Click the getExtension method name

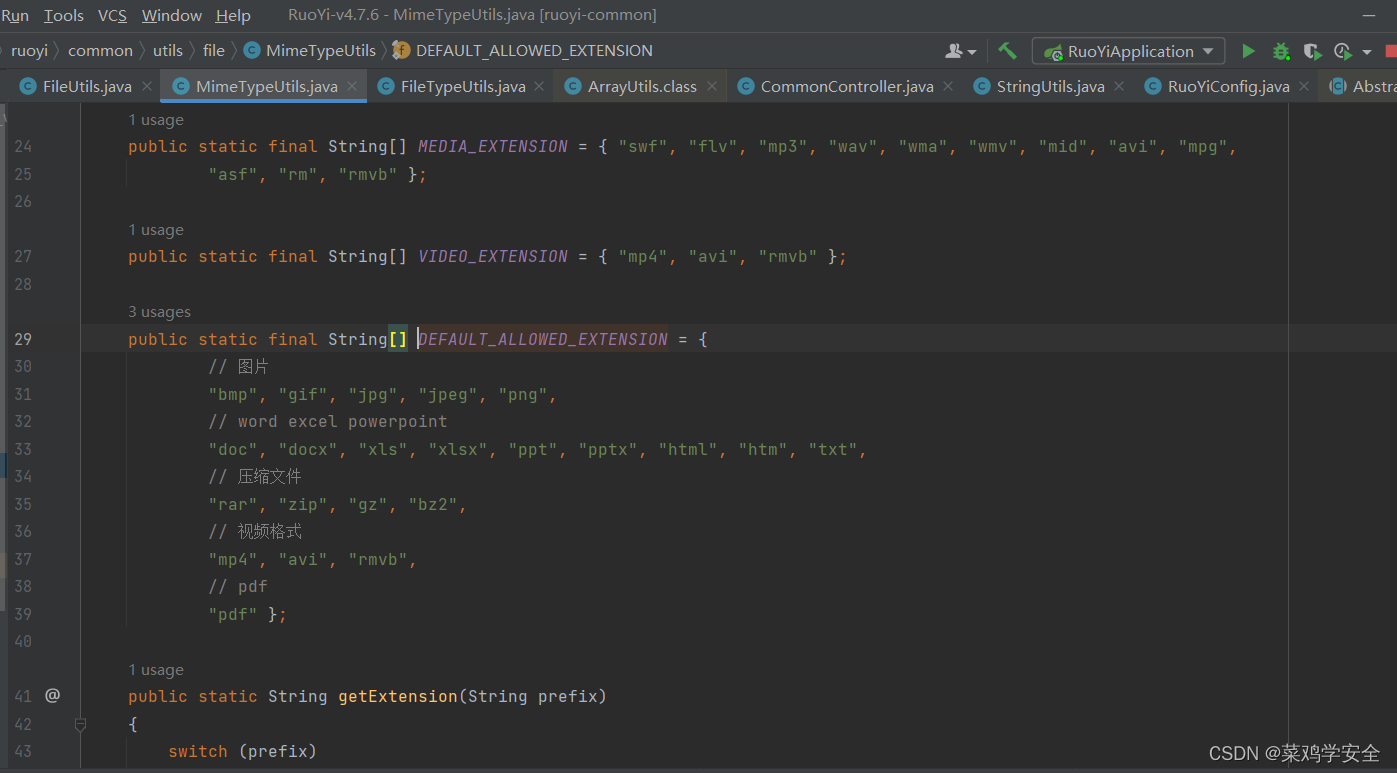pos(398,696)
